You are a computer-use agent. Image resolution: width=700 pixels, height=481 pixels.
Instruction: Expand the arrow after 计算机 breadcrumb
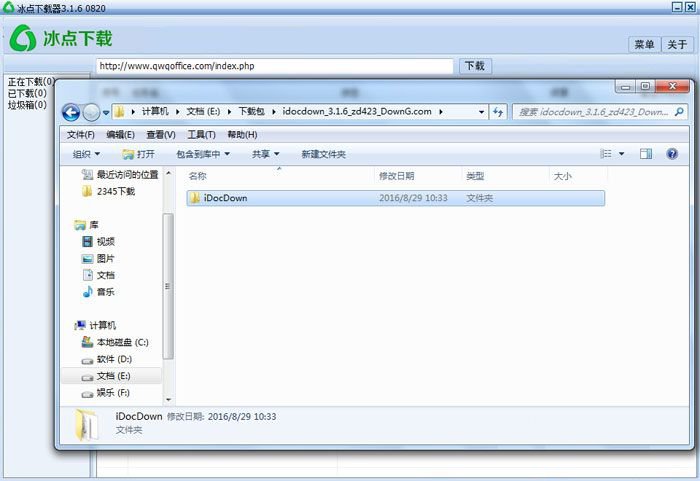pyautogui.click(x=177, y=112)
